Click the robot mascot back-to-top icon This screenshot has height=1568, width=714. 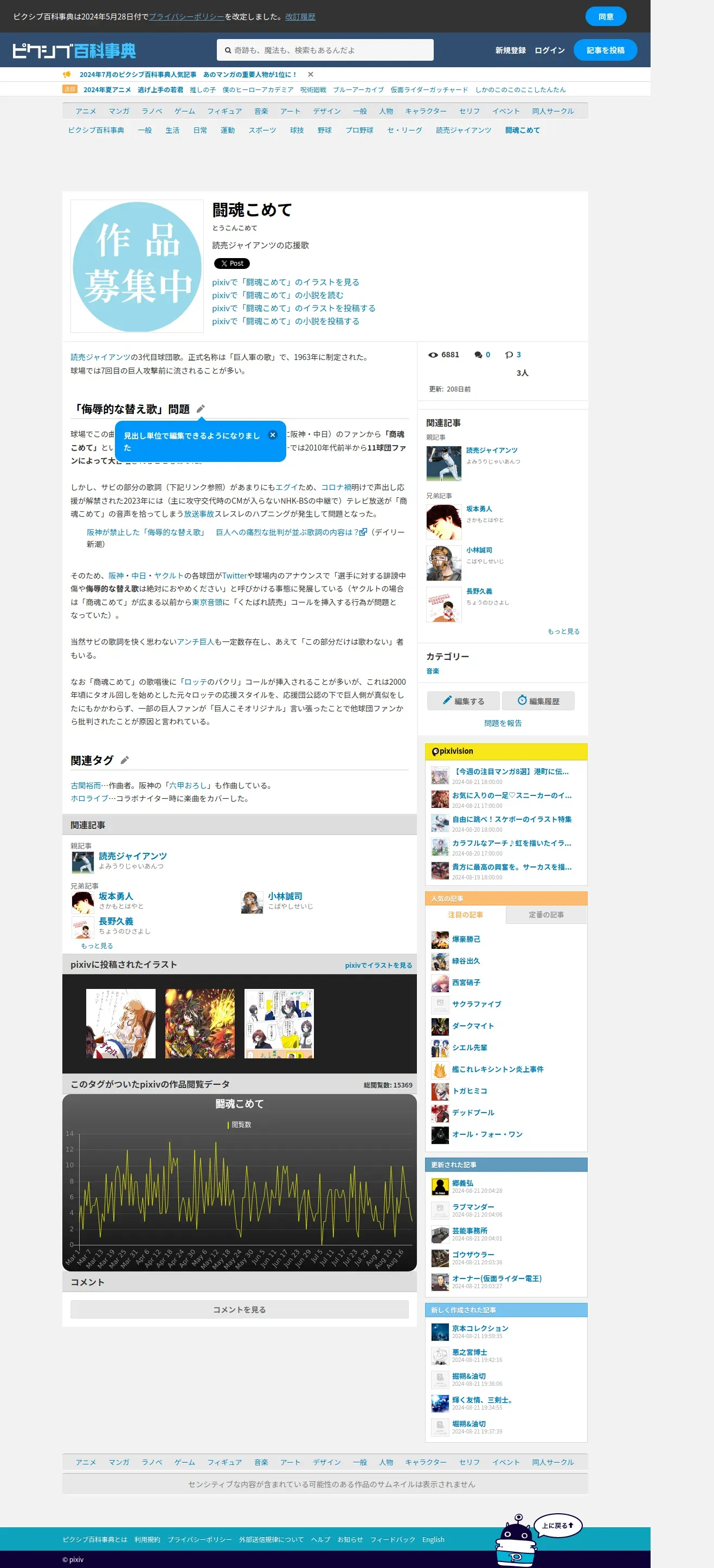point(516,1540)
